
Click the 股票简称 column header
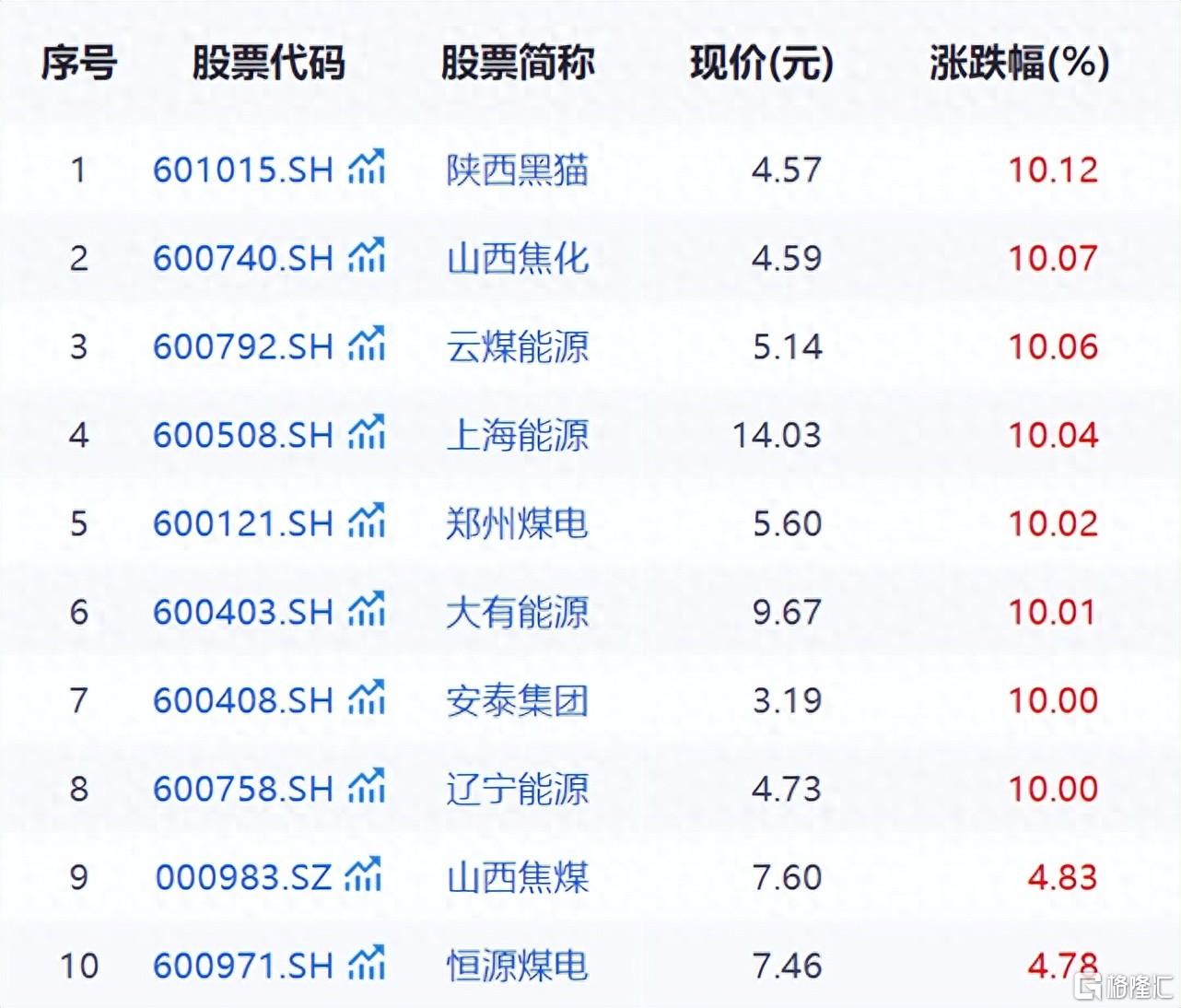click(x=517, y=64)
